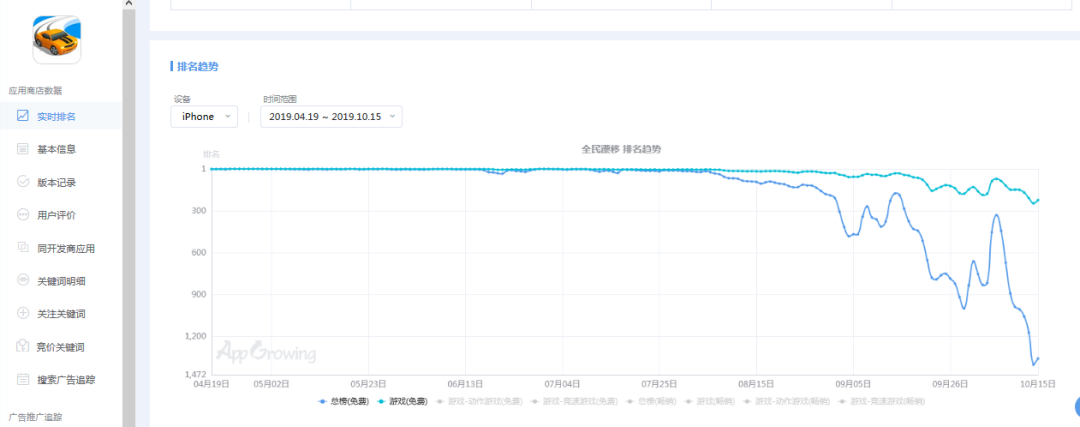Enable the 游戏(畅销) legend series

tap(711, 401)
